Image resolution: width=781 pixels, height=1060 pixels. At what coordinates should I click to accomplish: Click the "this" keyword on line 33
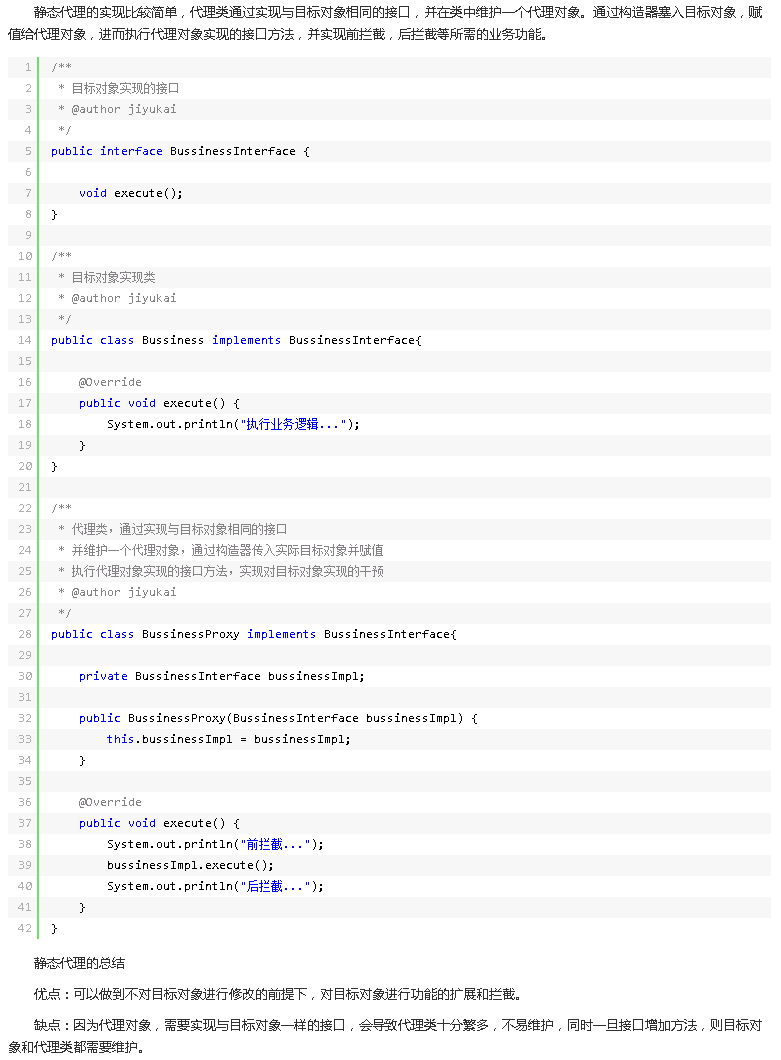(x=120, y=739)
